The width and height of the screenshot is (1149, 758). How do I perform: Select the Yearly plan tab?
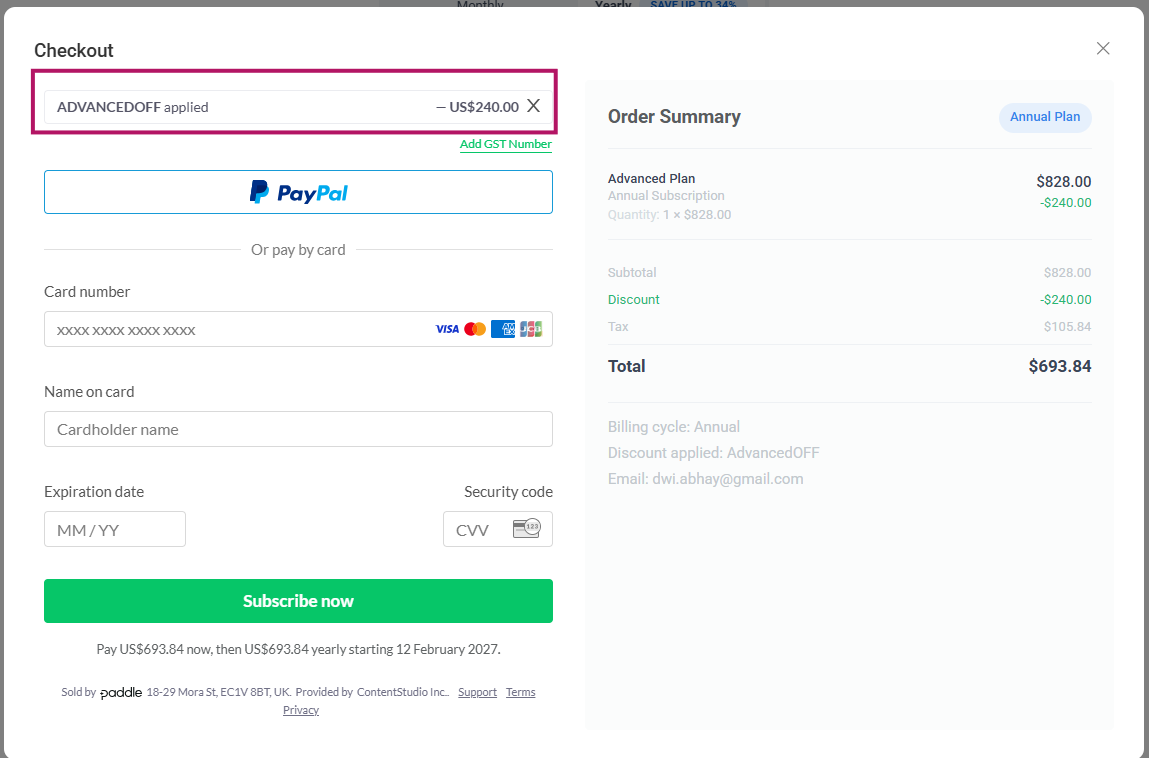[x=613, y=5]
